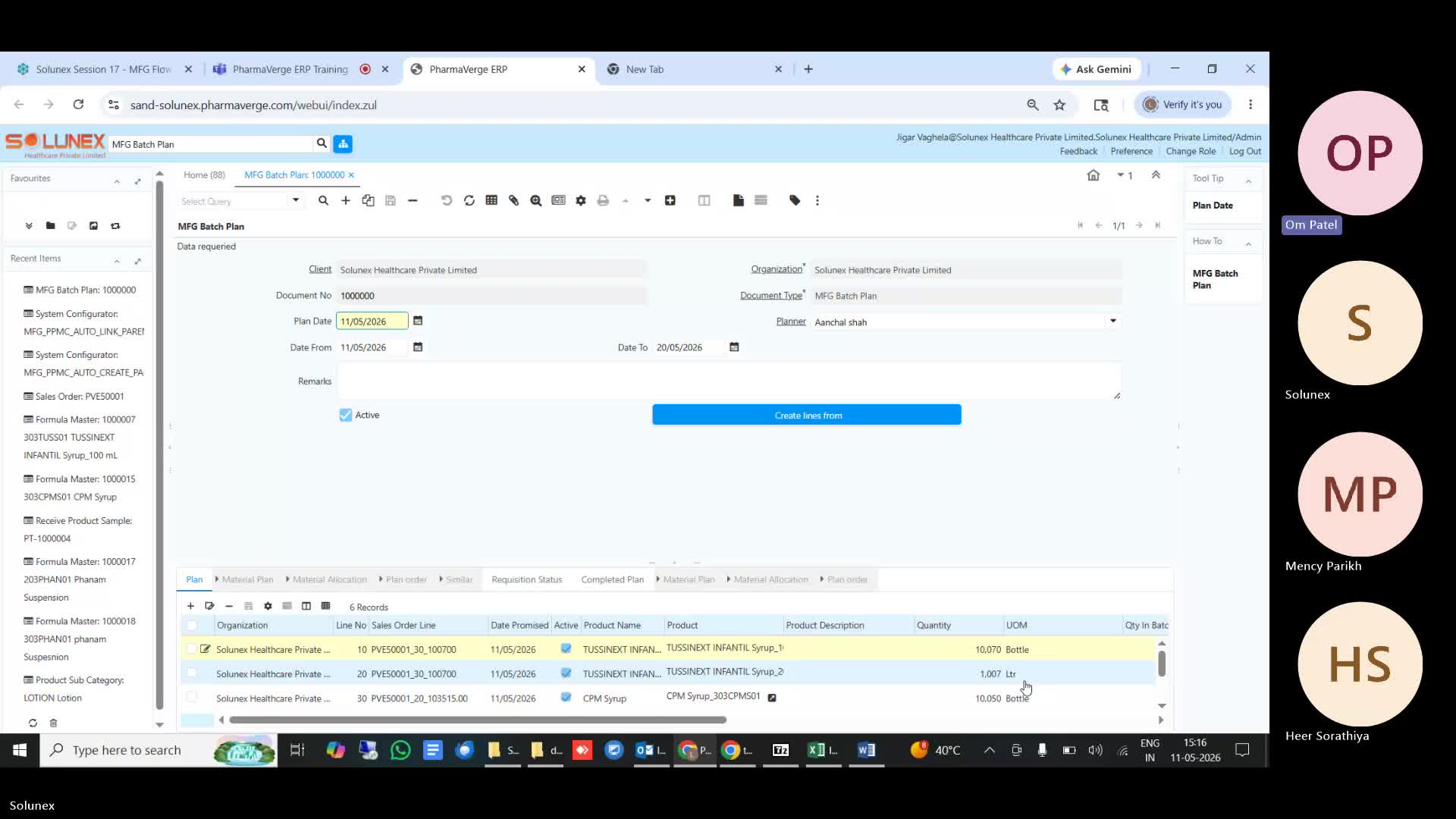Viewport: 1456px width, 819px height.
Task: Click the menu tree icon beside the search box
Action: (x=343, y=144)
